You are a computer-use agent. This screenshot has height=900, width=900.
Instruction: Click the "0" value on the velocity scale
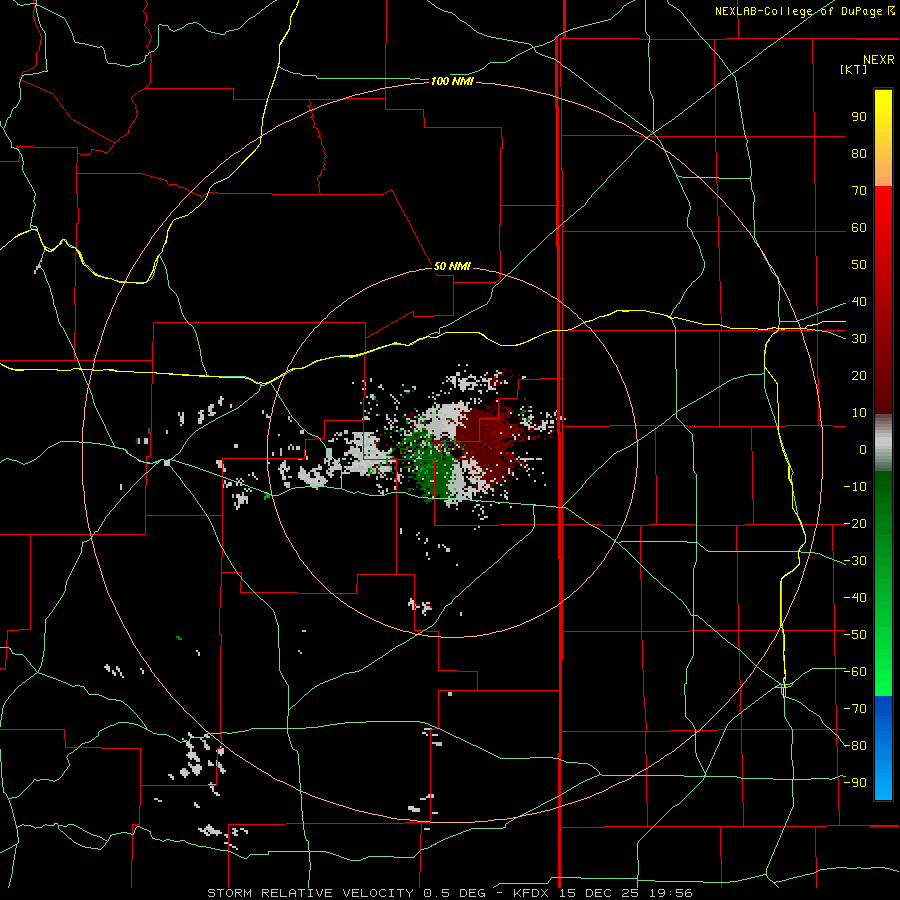[863, 450]
